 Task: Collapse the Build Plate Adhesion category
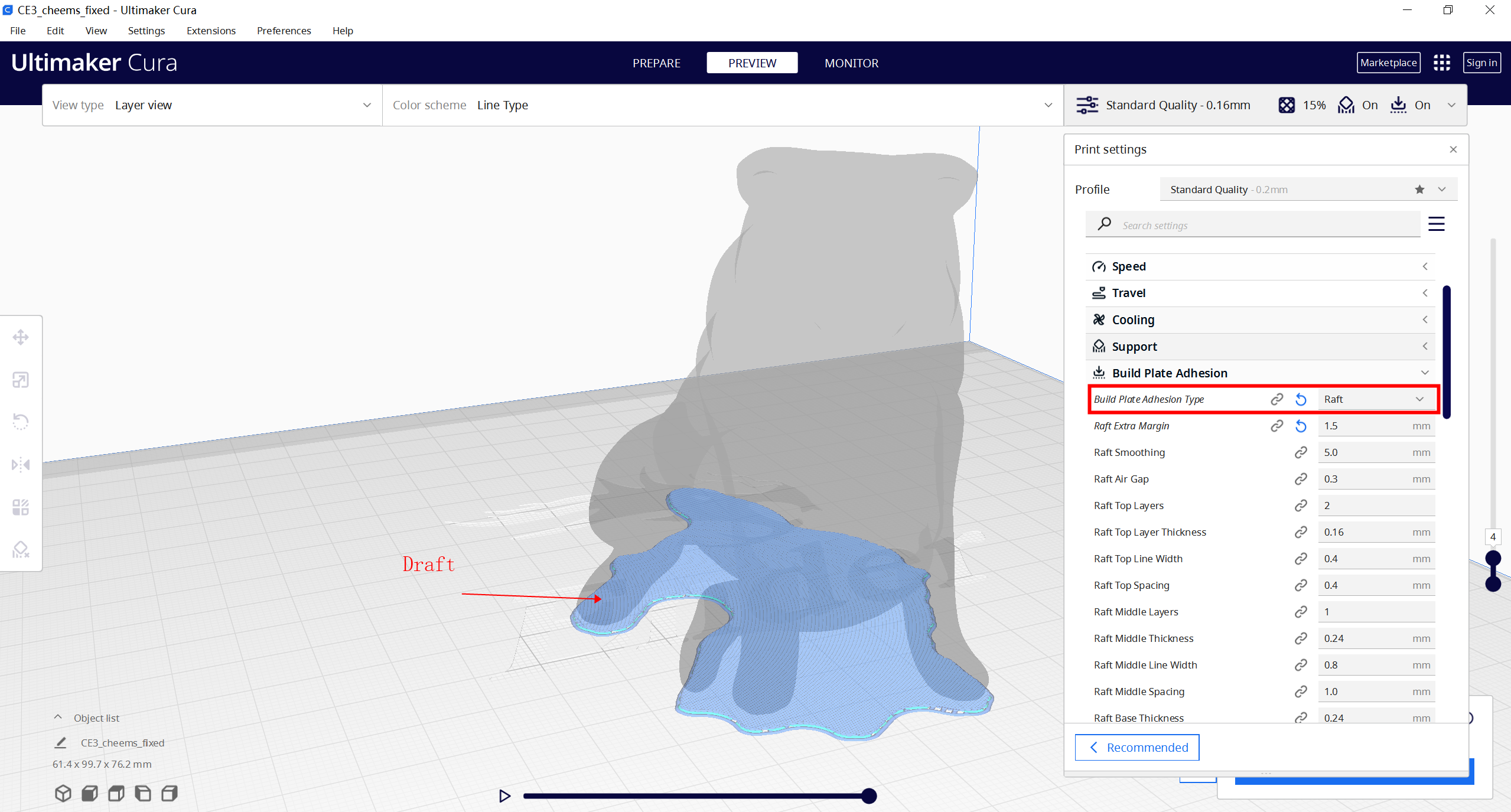click(x=1261, y=373)
